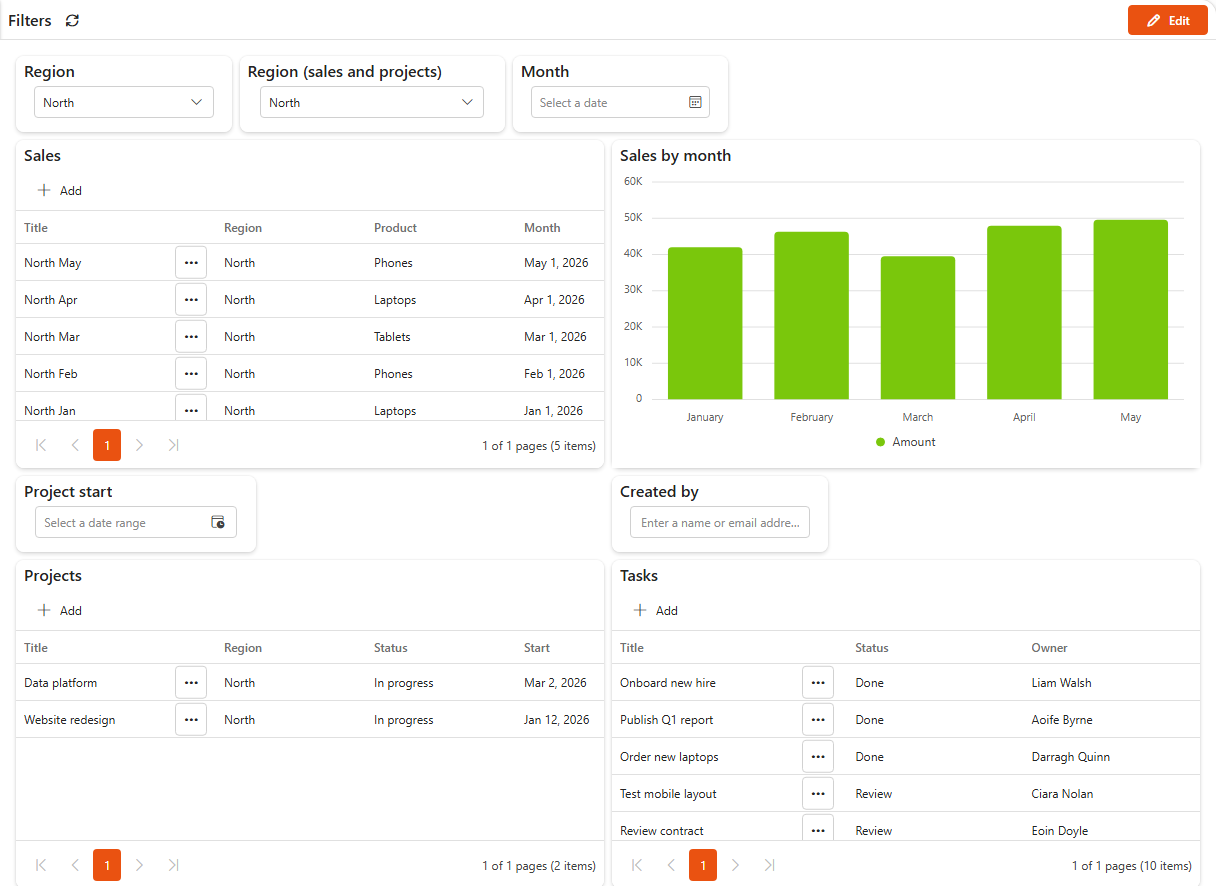The image size is (1216, 886).
Task: Open the menu for North Mar row
Action: [191, 337]
